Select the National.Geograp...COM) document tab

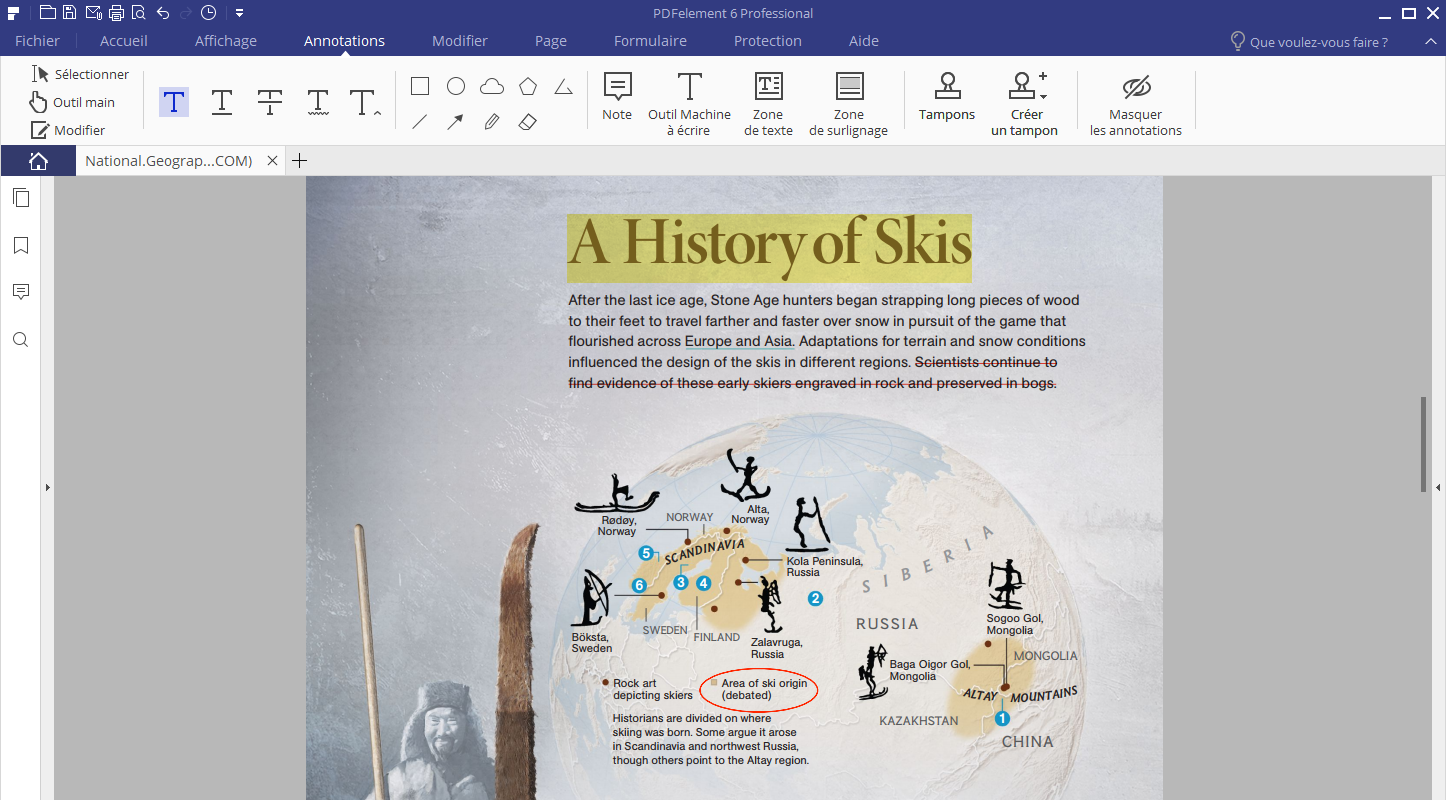tap(168, 161)
